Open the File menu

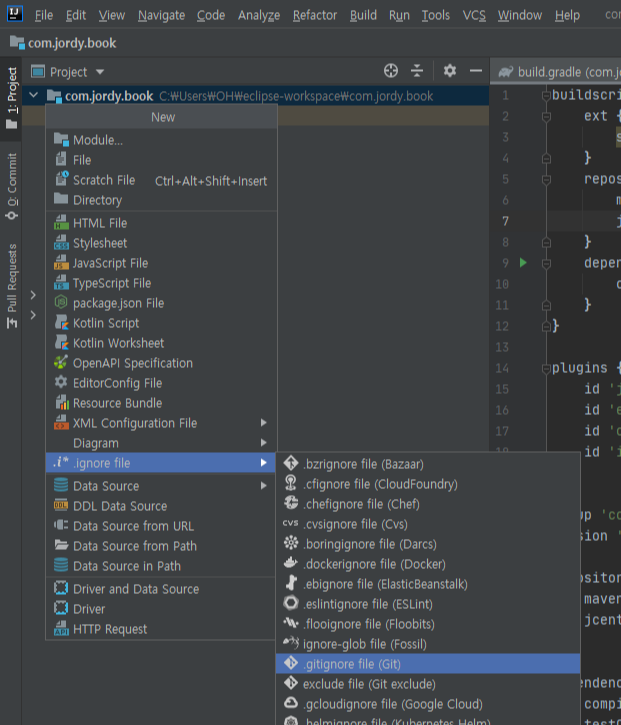click(44, 15)
